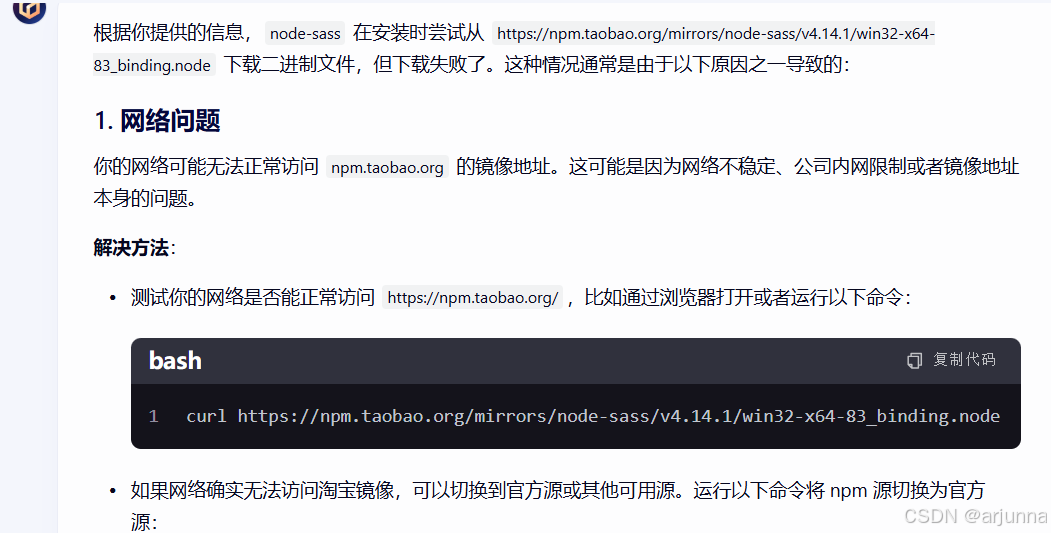Click the dark header bar of the code block
Viewport: 1051px width, 533px height.
tap(576, 361)
